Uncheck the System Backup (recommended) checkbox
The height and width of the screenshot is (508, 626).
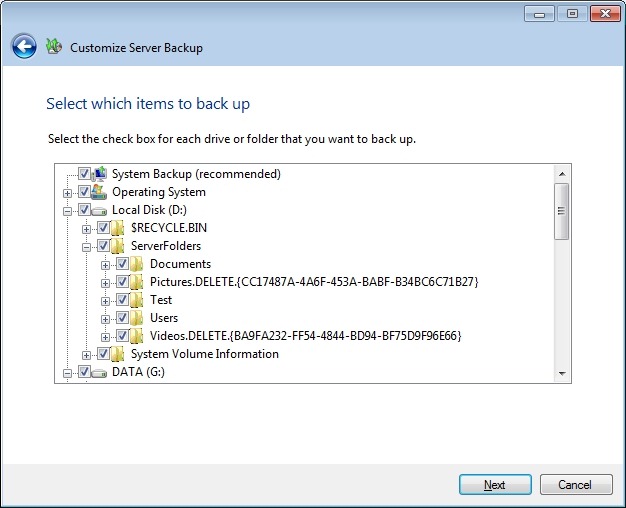pos(84,174)
